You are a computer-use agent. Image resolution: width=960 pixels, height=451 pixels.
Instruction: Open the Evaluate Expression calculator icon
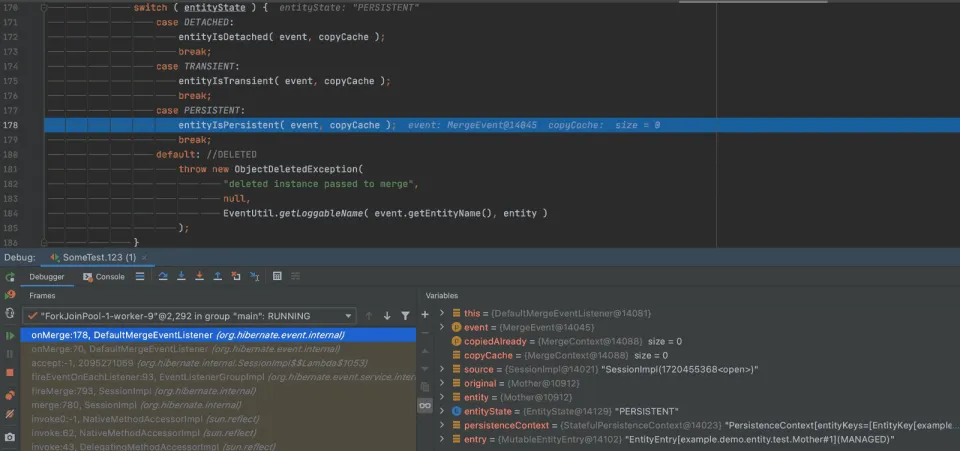click(x=277, y=277)
